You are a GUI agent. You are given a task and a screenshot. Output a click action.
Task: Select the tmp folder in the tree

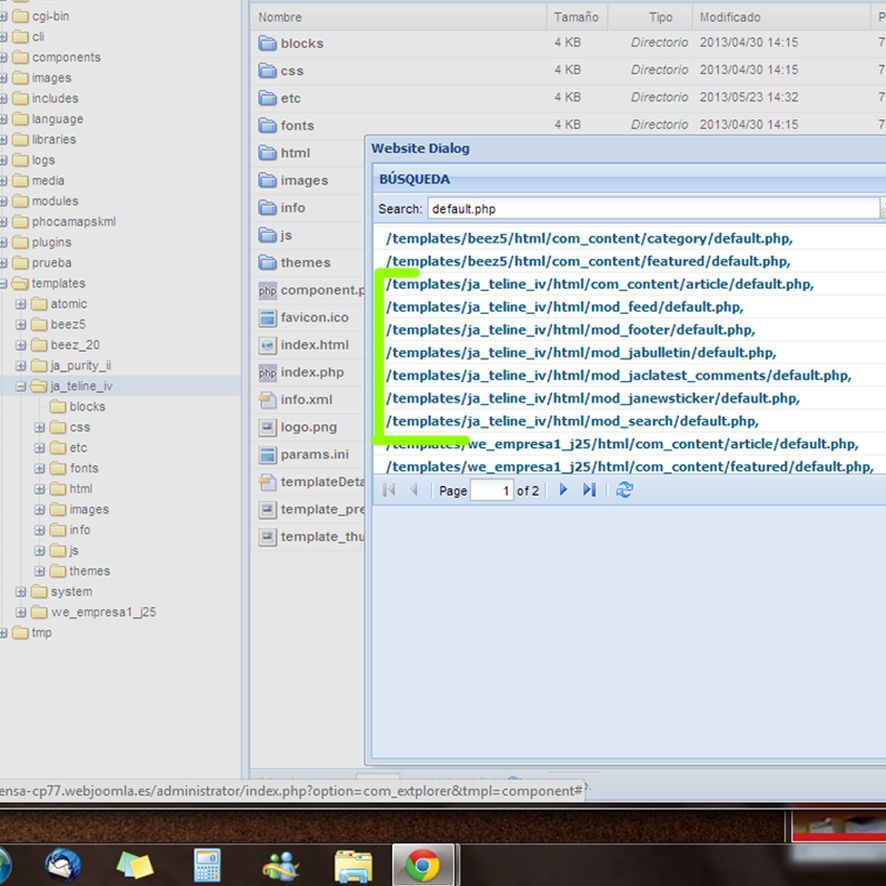tap(41, 632)
